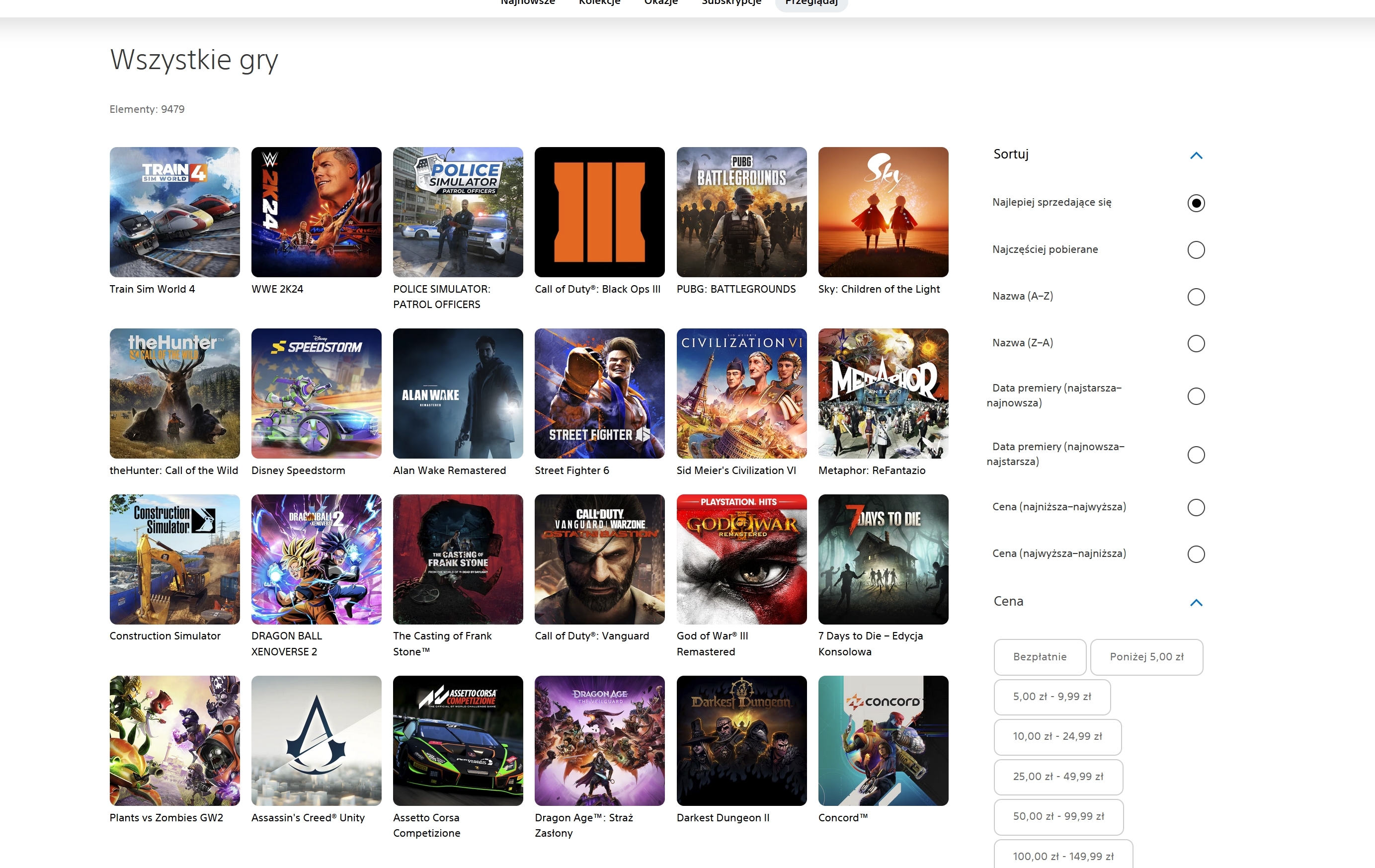This screenshot has height=868, width=1375.
Task: Filter by Bezpłatnie price button
Action: click(1039, 657)
